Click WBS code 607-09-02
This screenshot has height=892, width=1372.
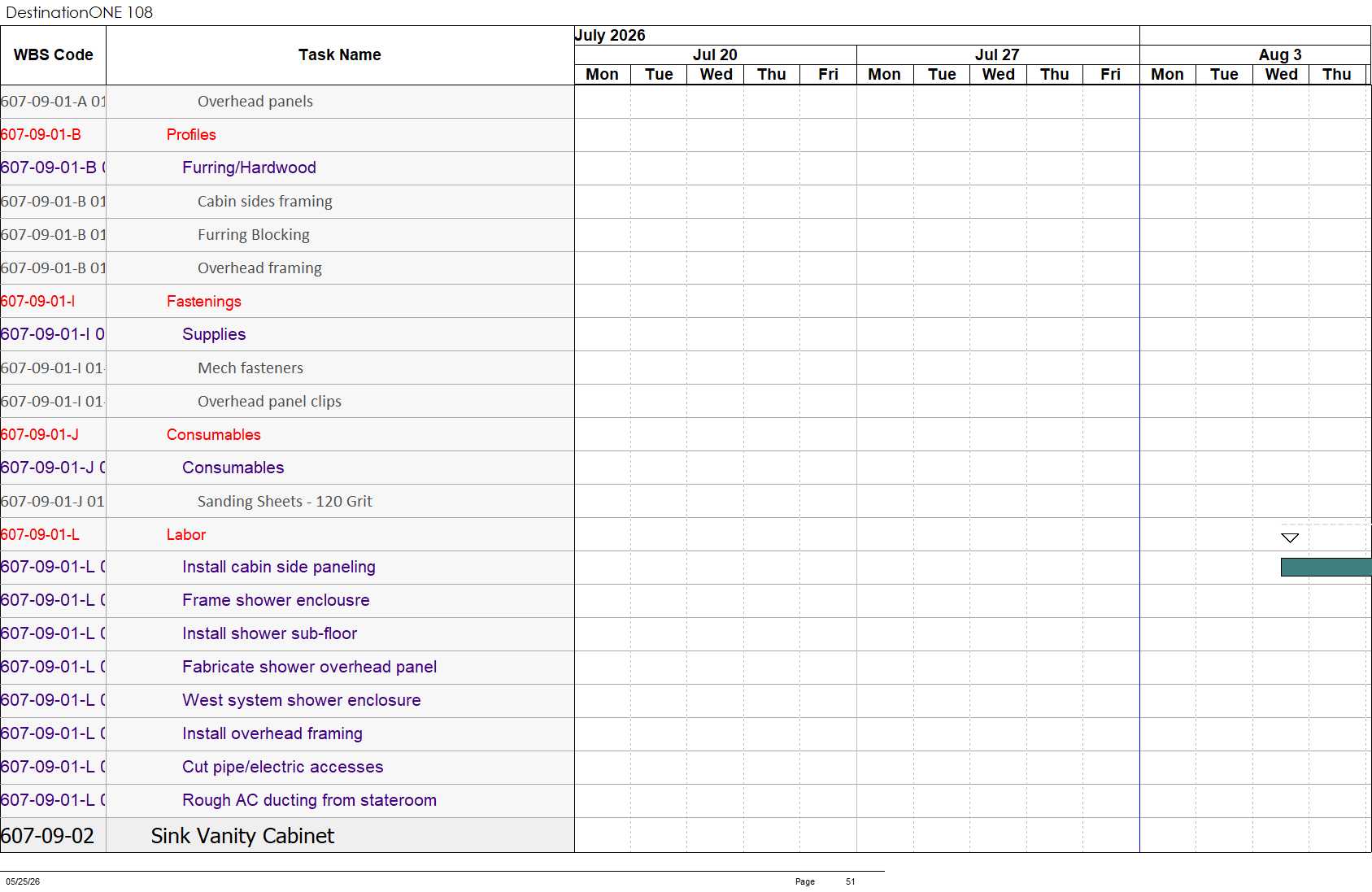48,836
